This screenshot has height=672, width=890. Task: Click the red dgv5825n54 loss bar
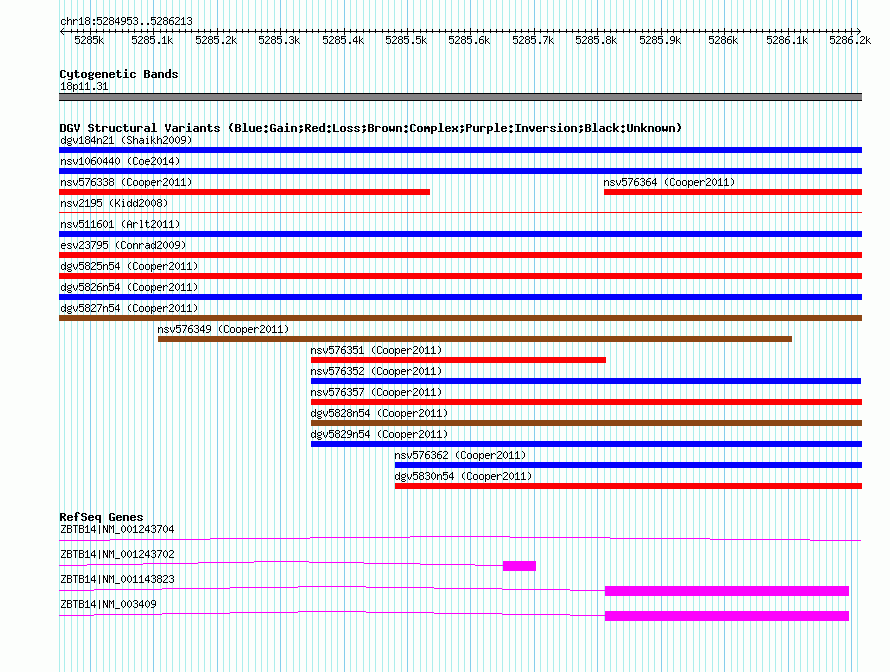click(x=460, y=276)
